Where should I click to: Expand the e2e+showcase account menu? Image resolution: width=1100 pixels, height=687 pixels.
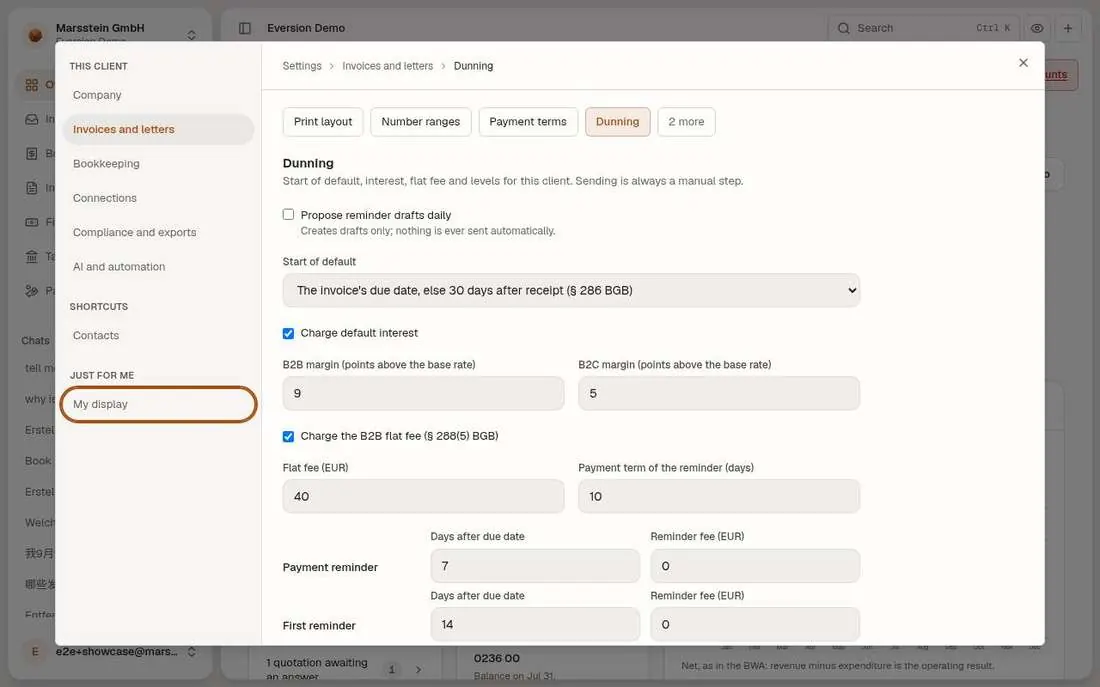192,652
